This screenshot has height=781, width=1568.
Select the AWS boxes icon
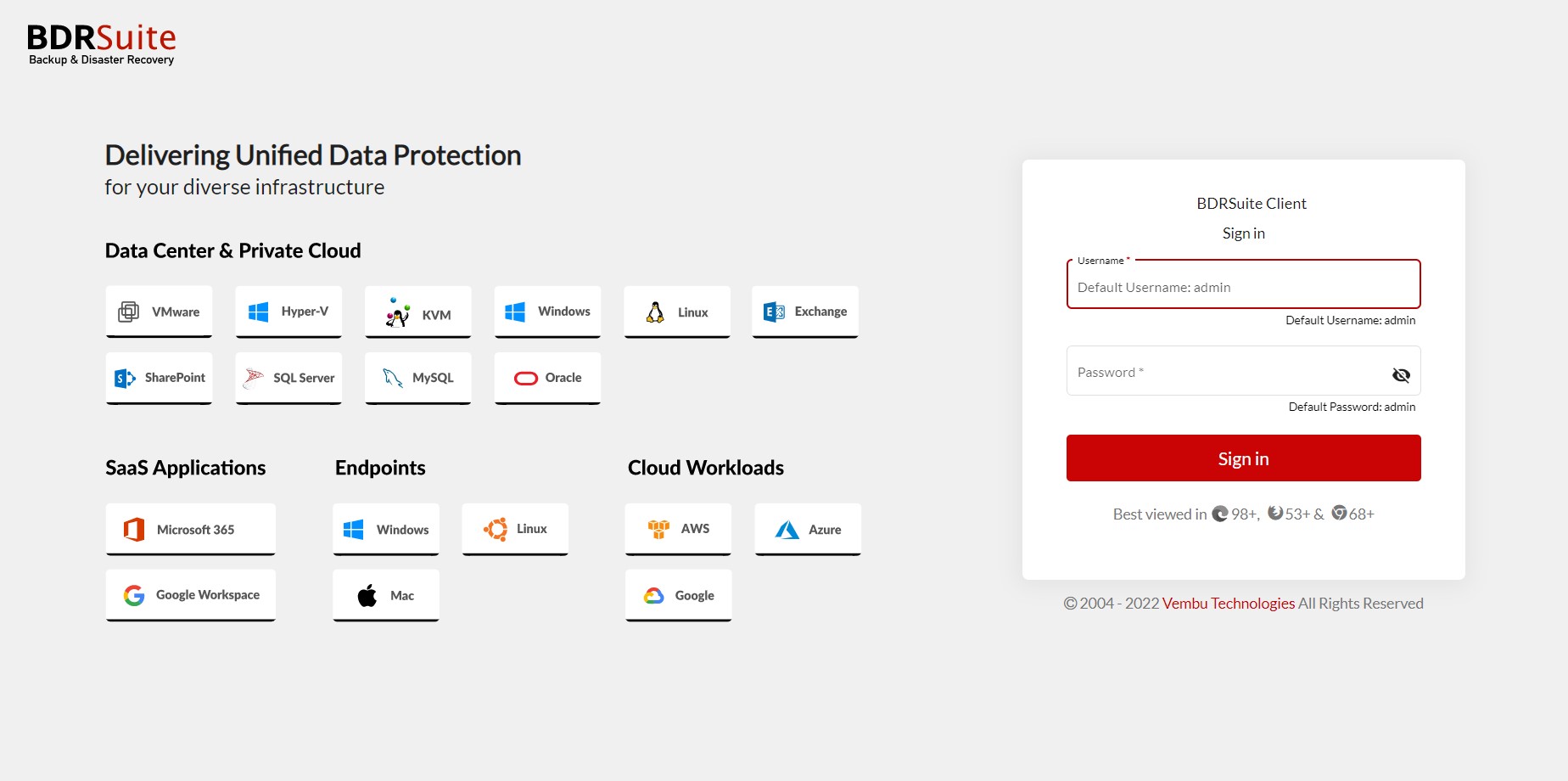tap(659, 529)
